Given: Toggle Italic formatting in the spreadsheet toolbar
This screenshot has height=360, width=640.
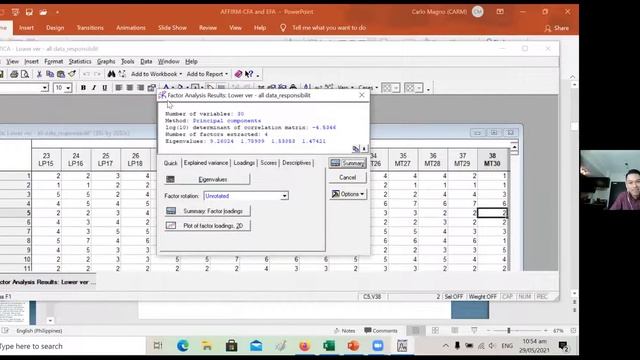Looking at the screenshot, I should point(94,88).
